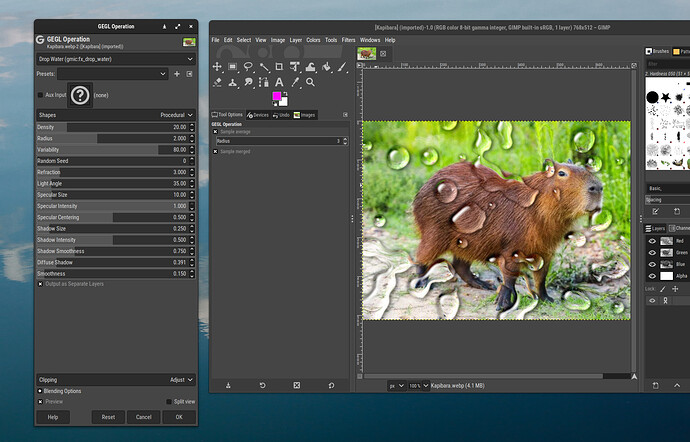Save current settings as preset plus icon
Screen dimensions: 690x442
pos(177,74)
